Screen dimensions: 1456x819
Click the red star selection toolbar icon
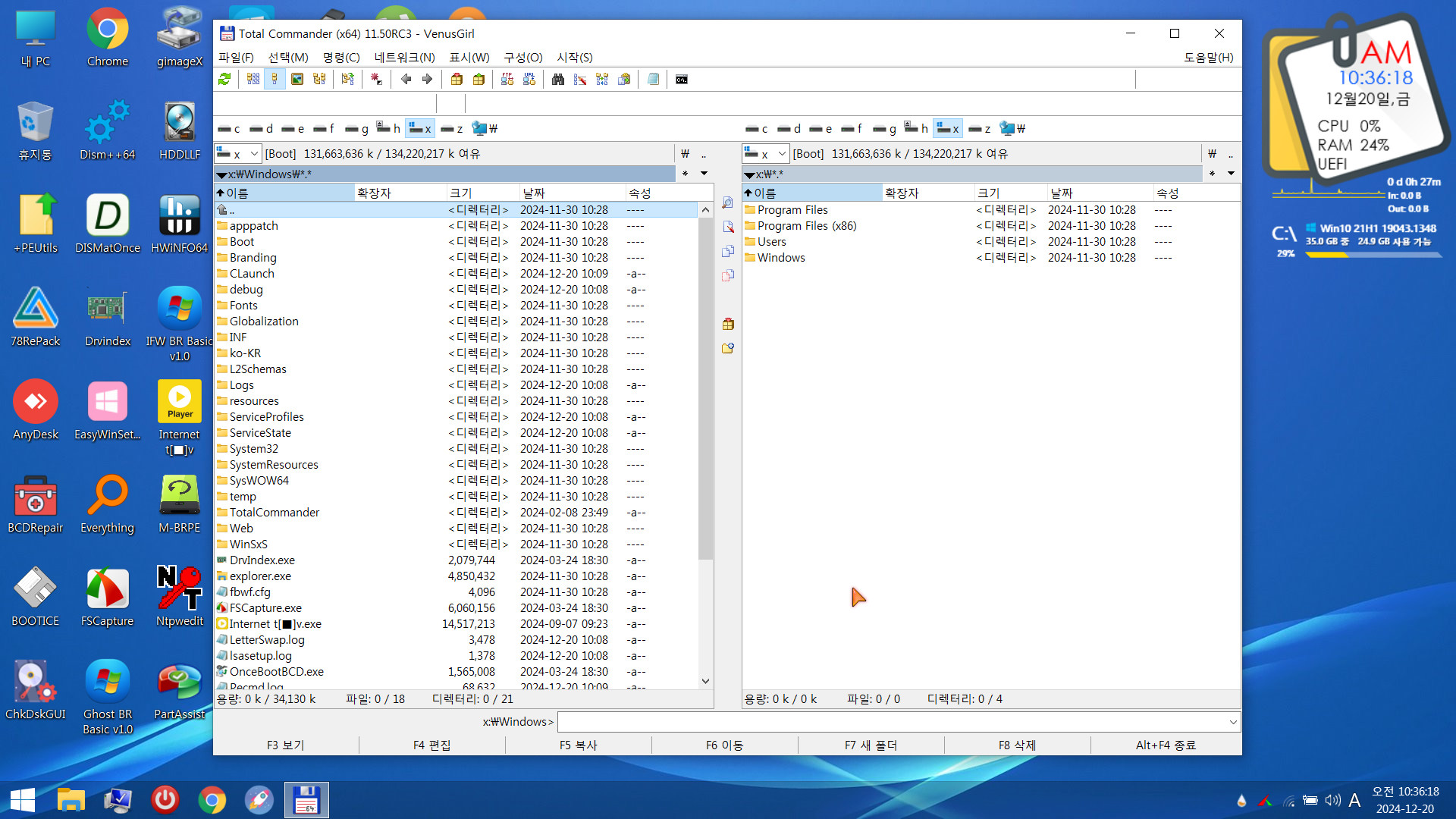point(376,79)
